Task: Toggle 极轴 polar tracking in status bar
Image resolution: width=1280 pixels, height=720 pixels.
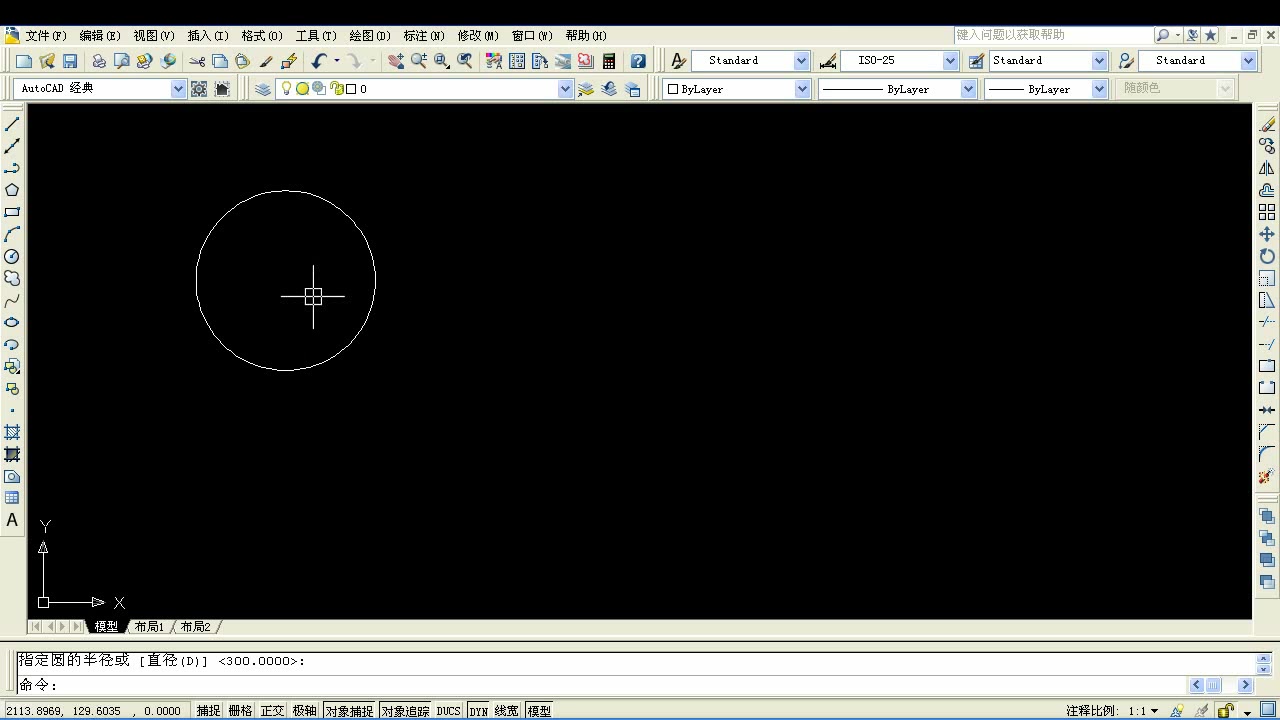Action: [304, 711]
